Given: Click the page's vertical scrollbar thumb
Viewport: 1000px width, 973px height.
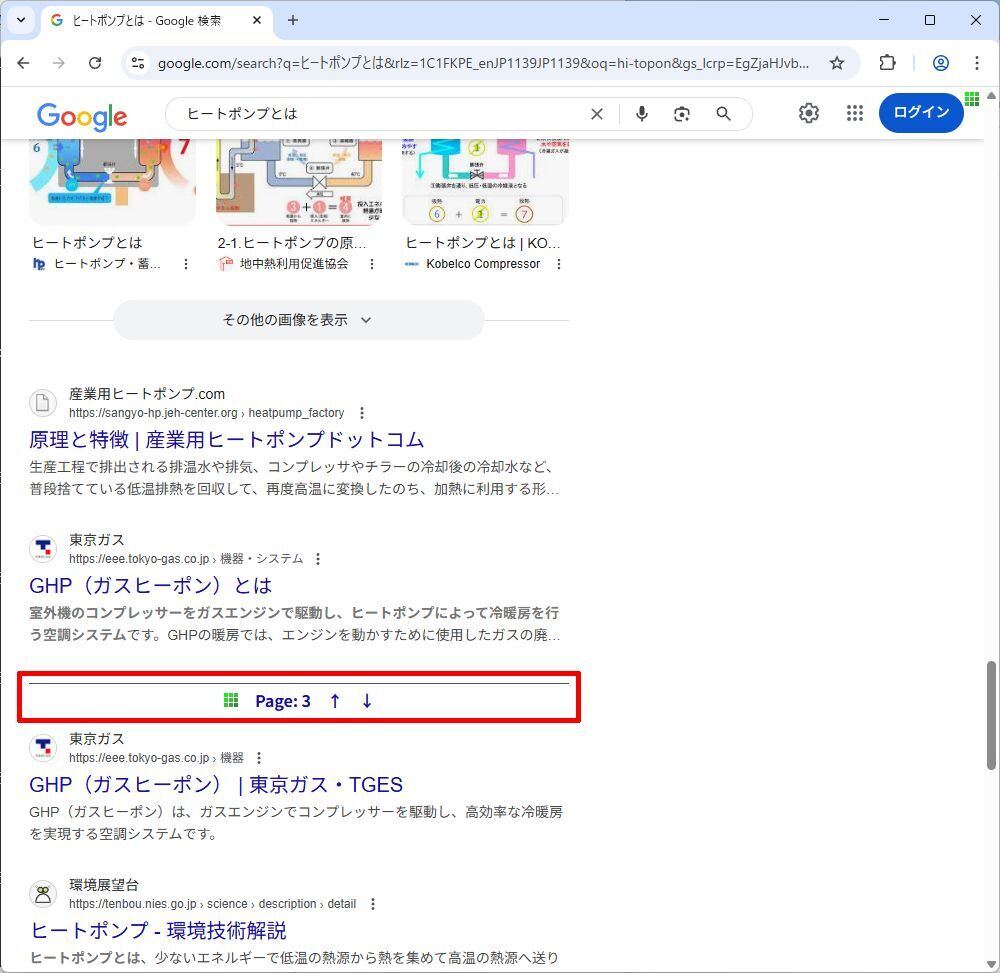Looking at the screenshot, I should (x=990, y=715).
